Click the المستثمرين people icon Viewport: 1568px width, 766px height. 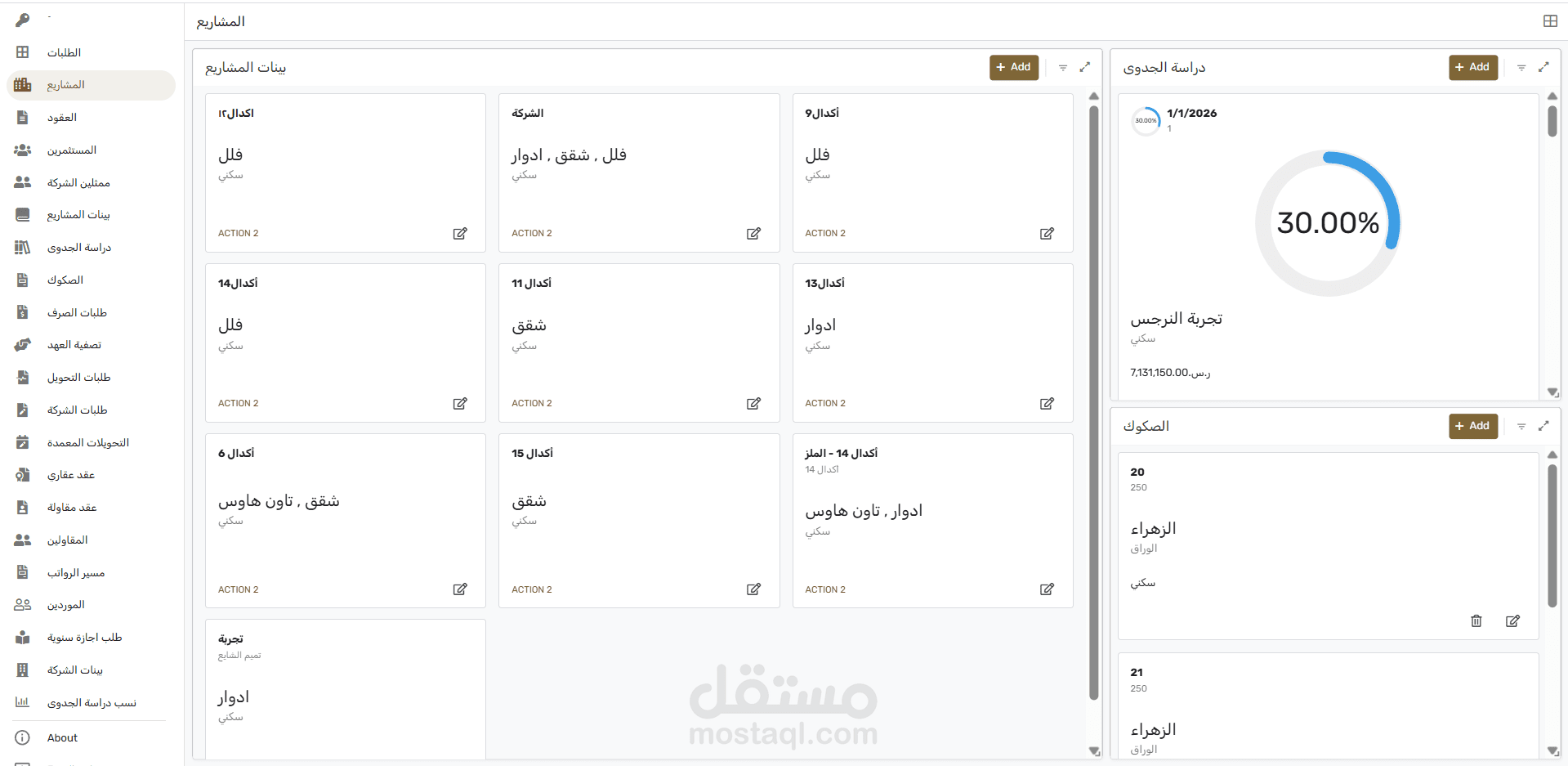(x=22, y=150)
